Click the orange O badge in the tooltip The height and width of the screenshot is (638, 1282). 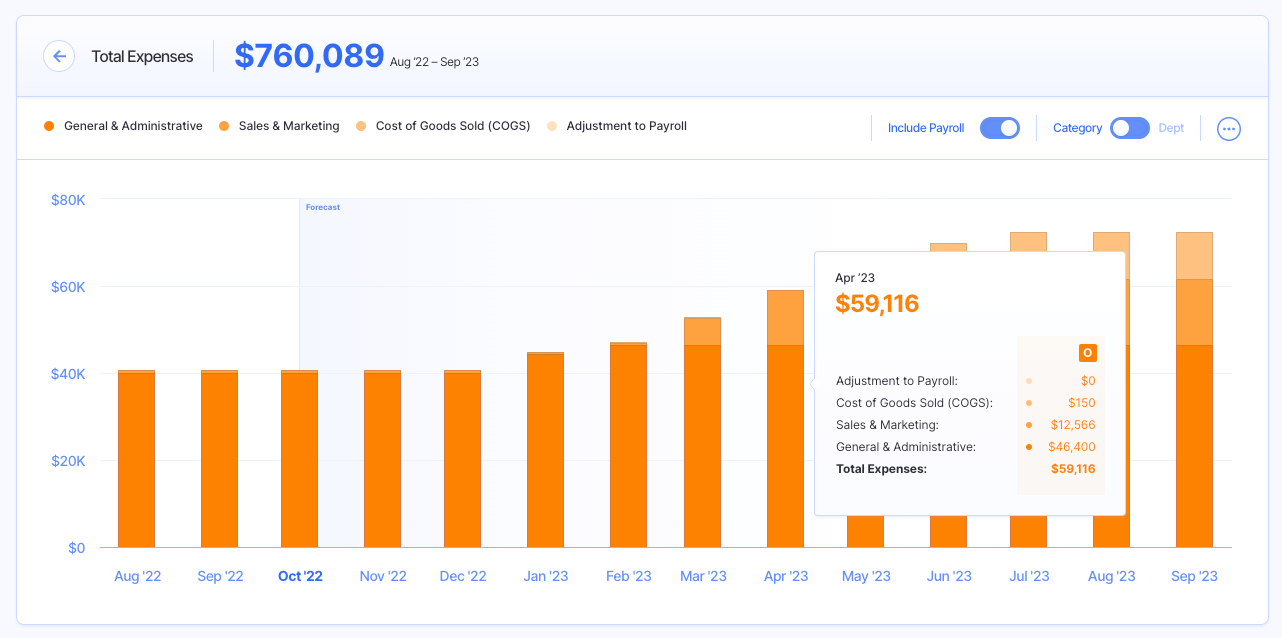[1087, 352]
